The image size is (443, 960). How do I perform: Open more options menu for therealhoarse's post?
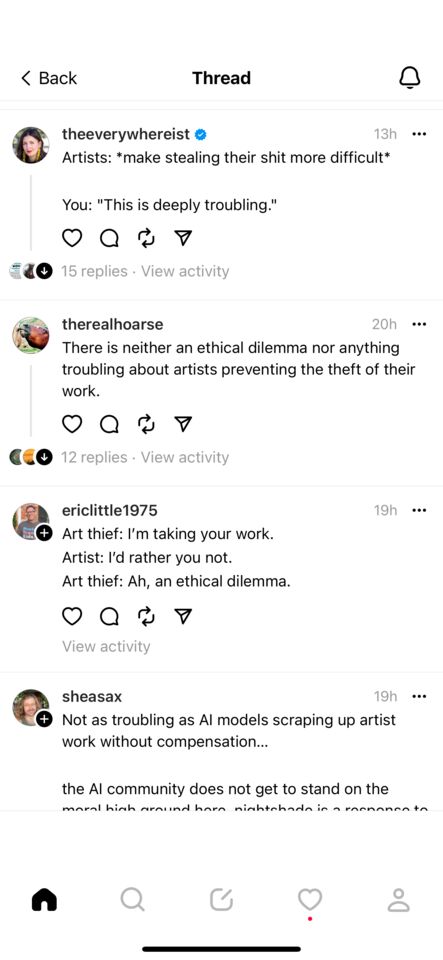click(419, 324)
